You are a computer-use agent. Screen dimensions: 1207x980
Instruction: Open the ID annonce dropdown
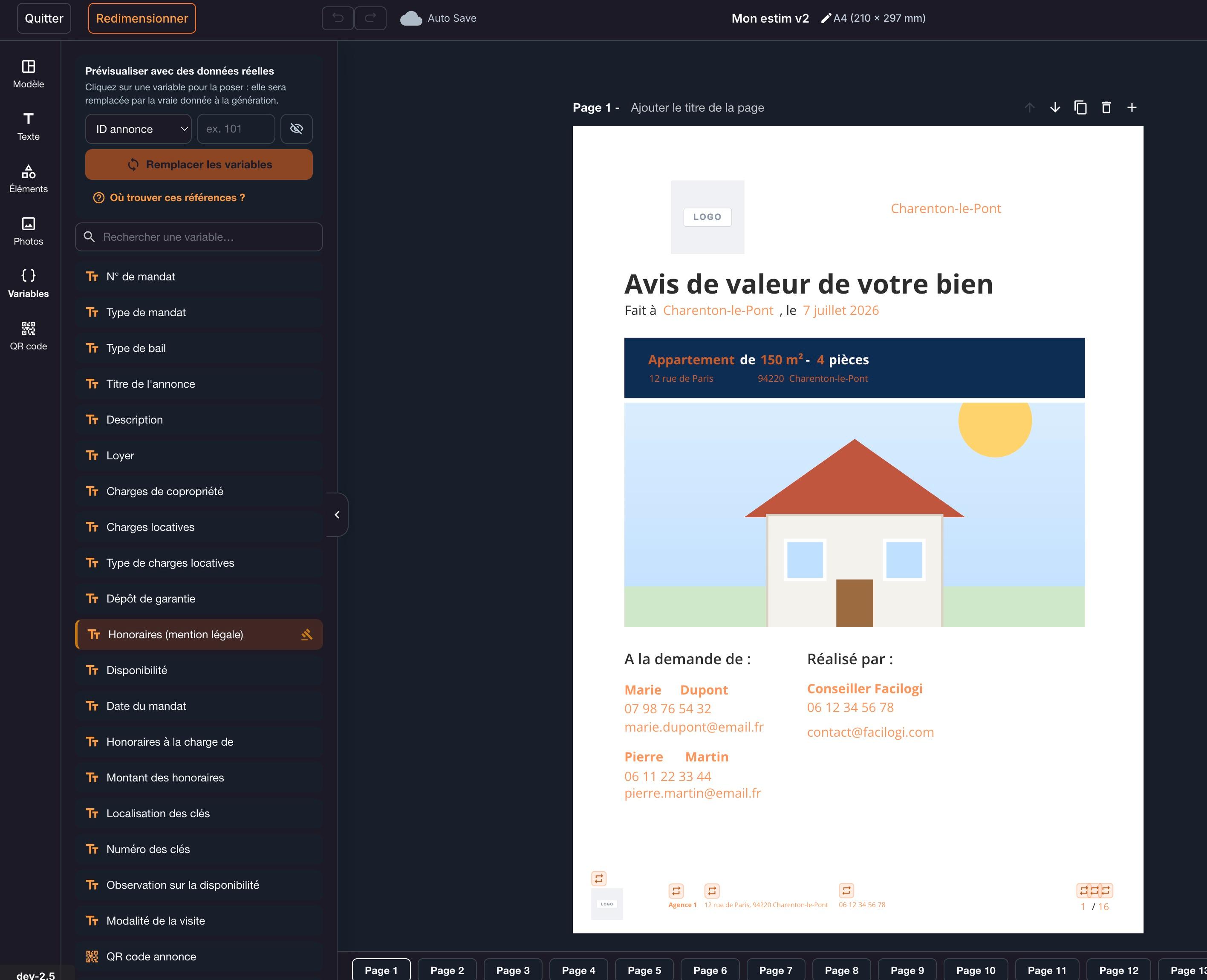pyautogui.click(x=139, y=129)
